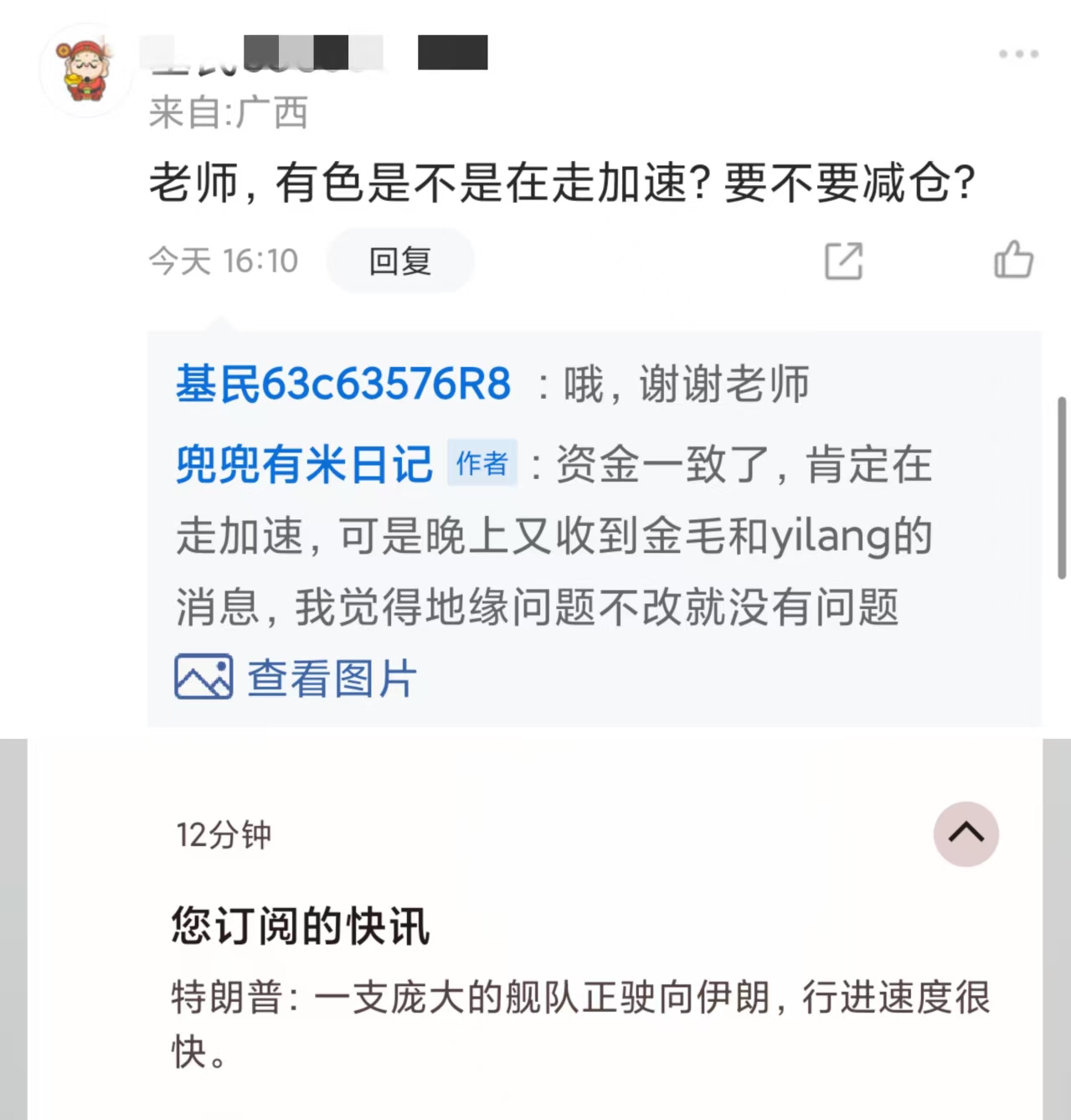Screen dimensions: 1071x1120
Task: Tap the 12分钟 notification time label
Action: coord(224,834)
